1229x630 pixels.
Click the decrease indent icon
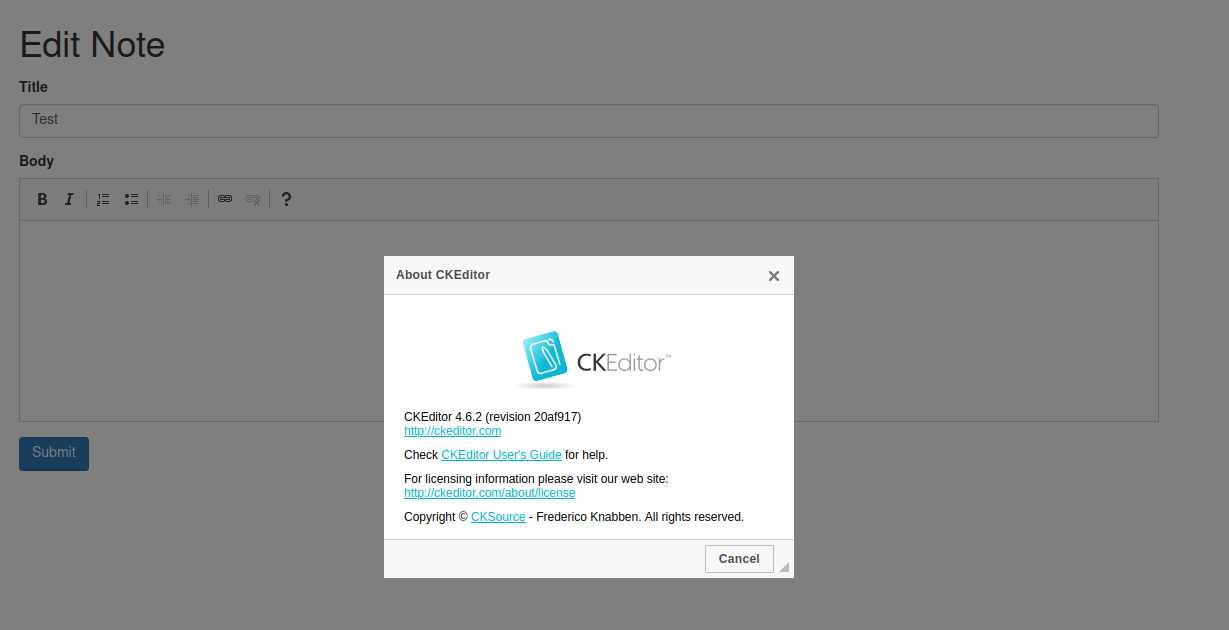pyautogui.click(x=164, y=199)
